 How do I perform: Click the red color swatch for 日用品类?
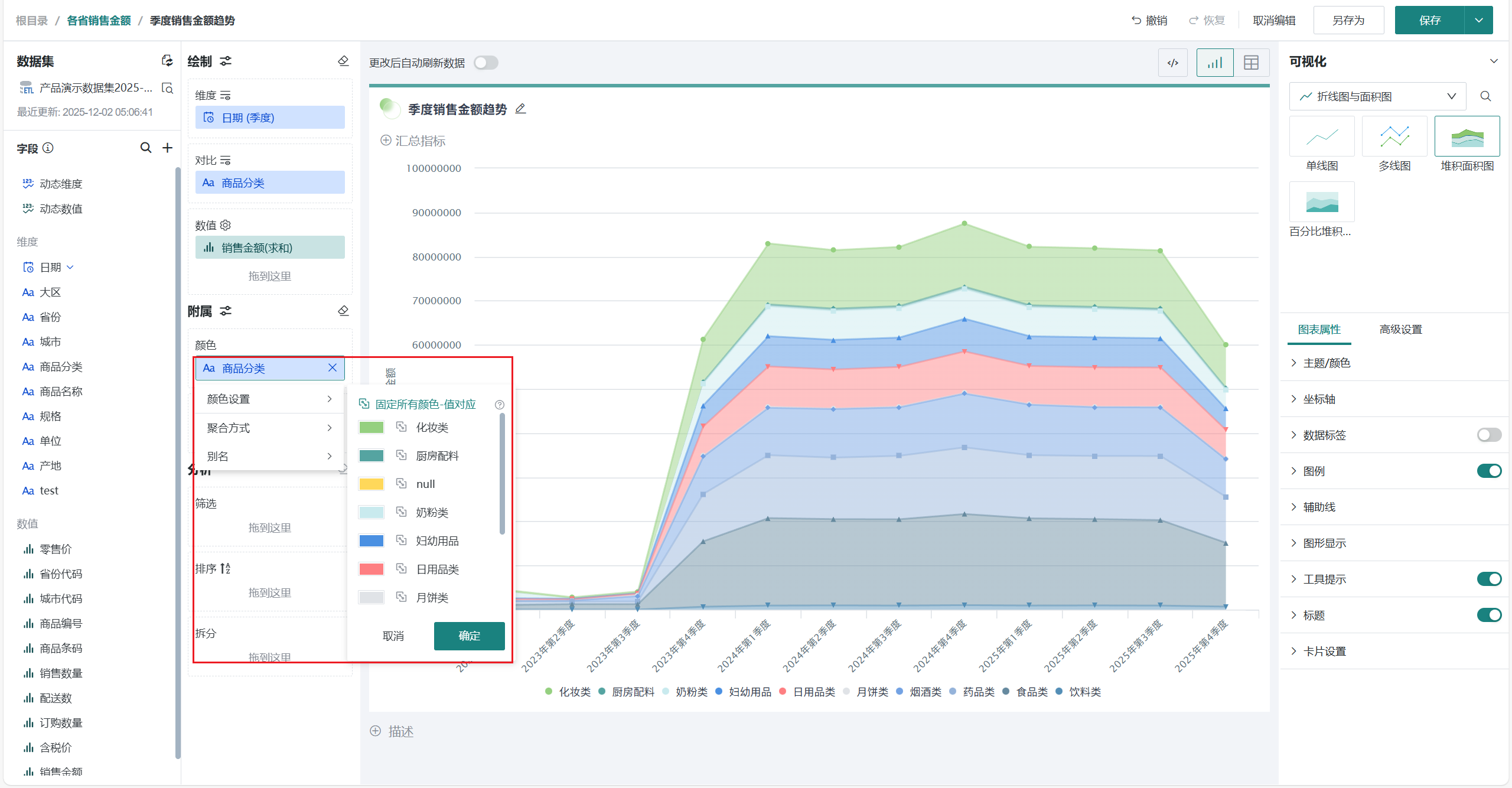pyautogui.click(x=372, y=569)
